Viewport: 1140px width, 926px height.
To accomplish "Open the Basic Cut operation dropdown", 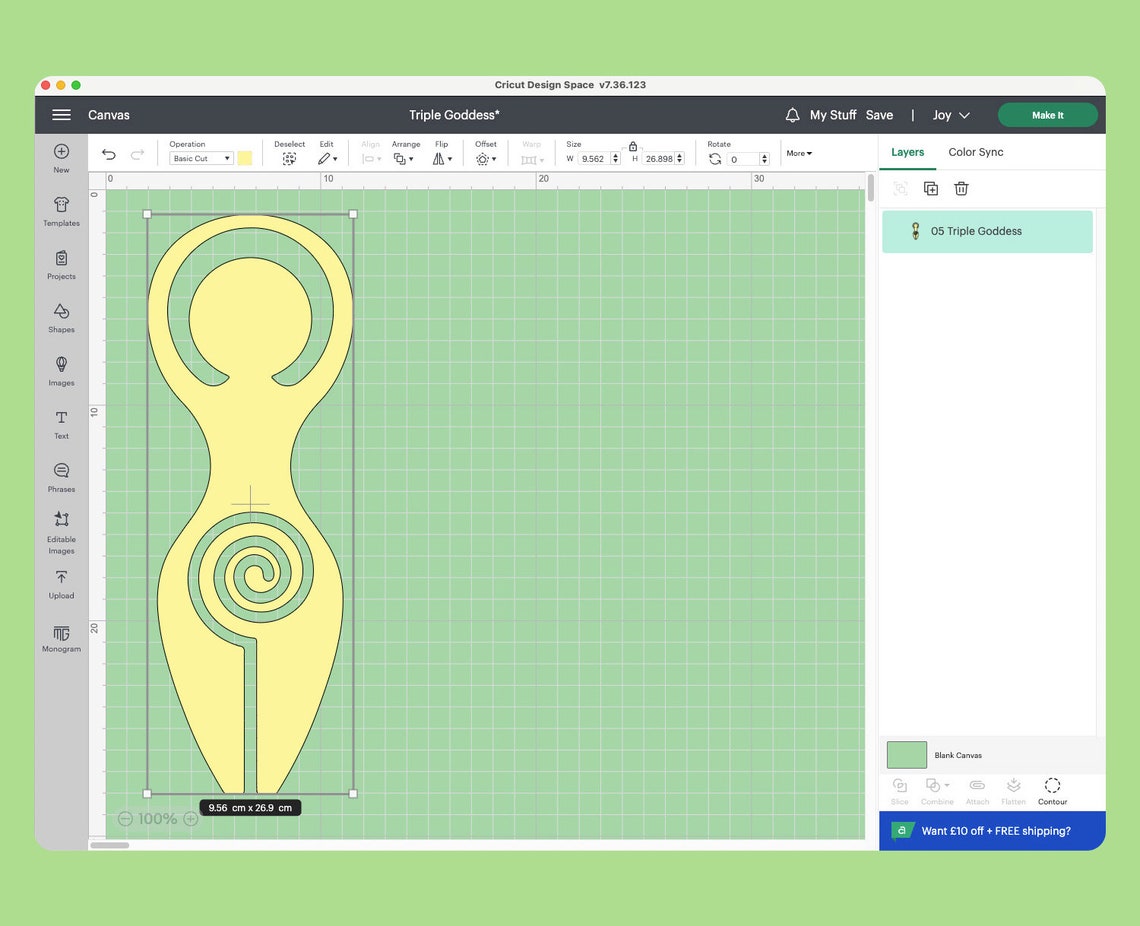I will pyautogui.click(x=199, y=158).
